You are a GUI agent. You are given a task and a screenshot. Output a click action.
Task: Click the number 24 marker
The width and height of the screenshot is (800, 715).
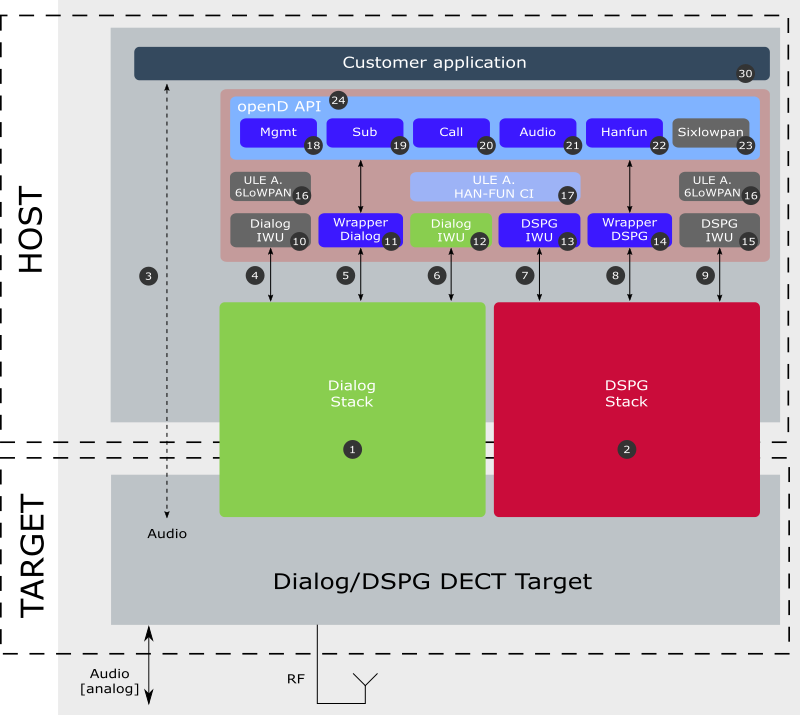(x=338, y=100)
